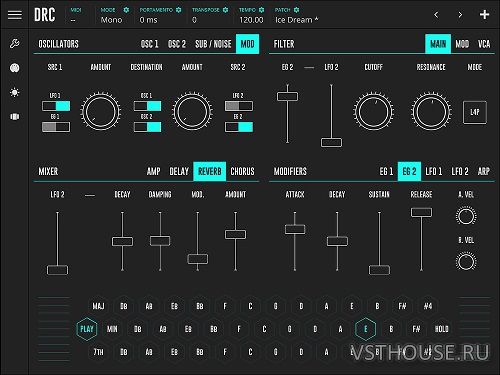Toggle the EG 2 source switch
Viewport: 500px width, 375px height.
[239, 127]
